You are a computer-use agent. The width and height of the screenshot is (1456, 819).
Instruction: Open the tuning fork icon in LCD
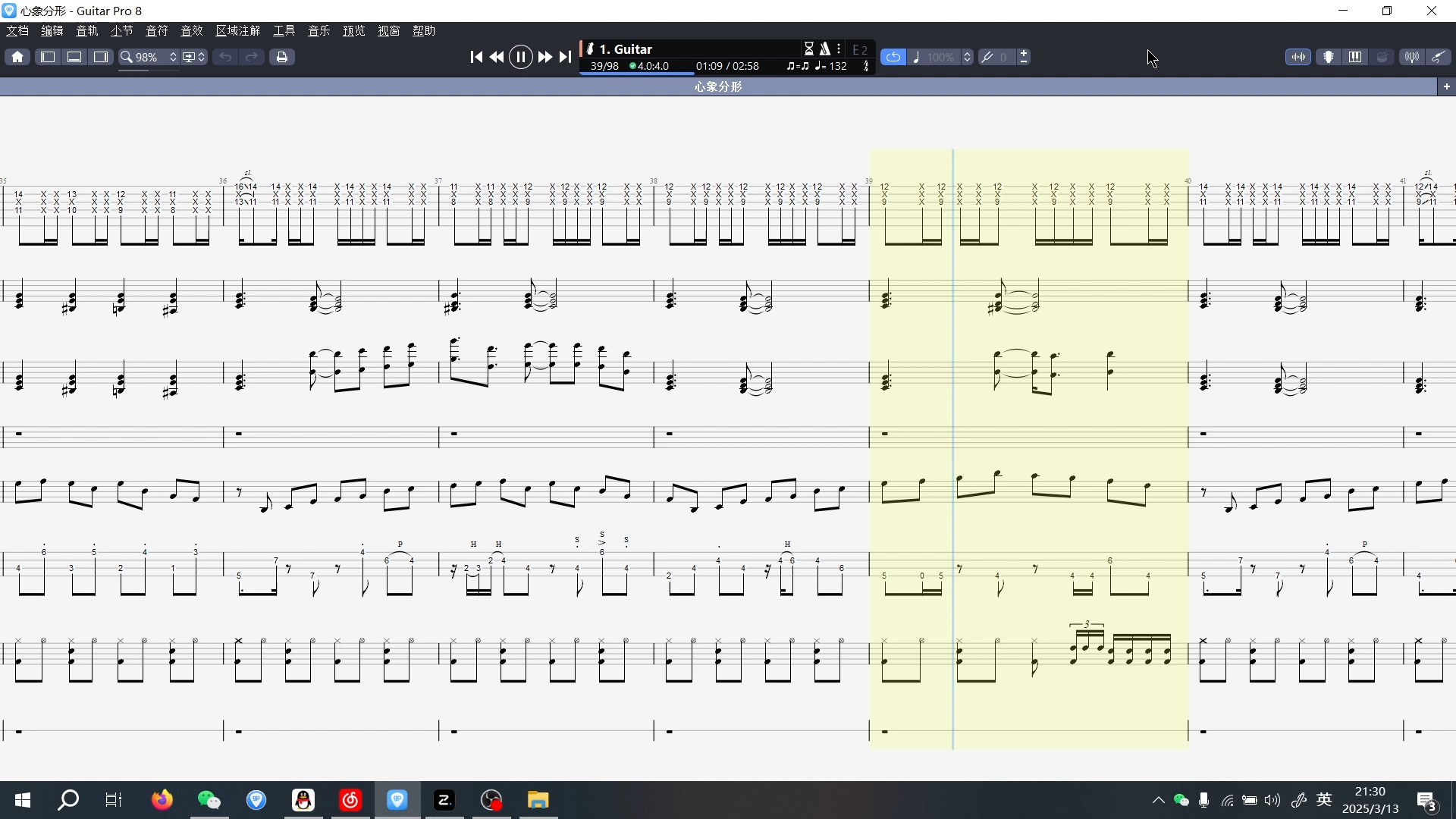point(866,66)
